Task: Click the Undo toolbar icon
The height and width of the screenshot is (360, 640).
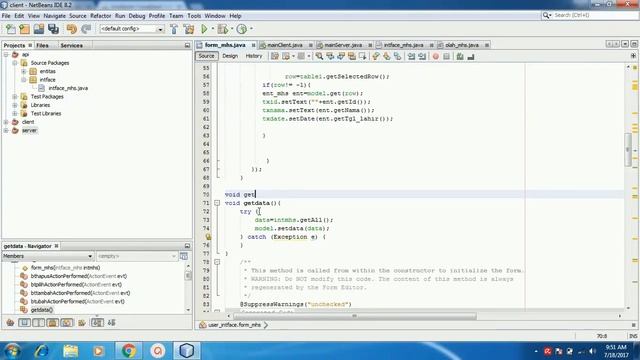Action: click(72, 29)
